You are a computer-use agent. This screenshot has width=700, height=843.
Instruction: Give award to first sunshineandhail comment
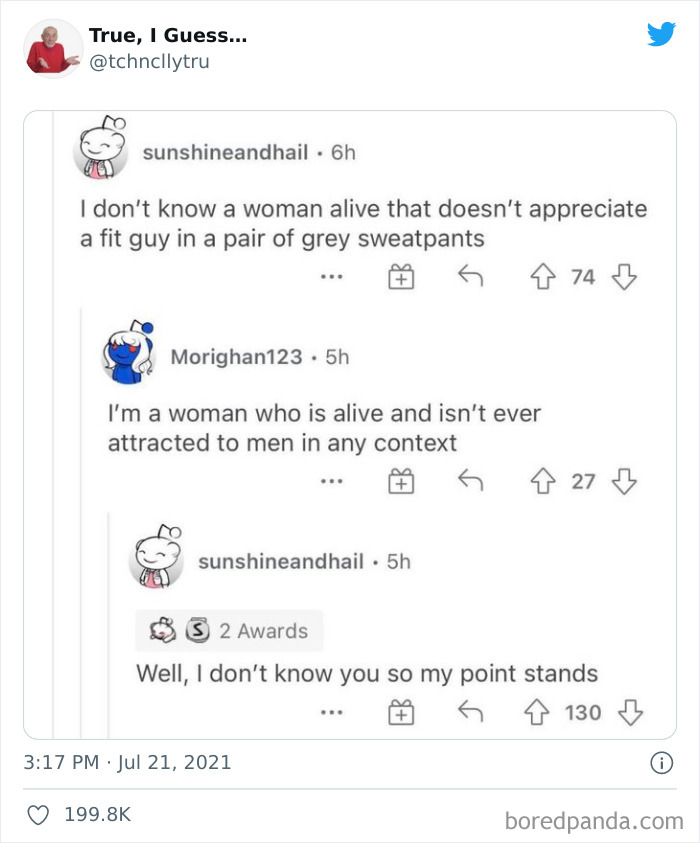tap(401, 278)
